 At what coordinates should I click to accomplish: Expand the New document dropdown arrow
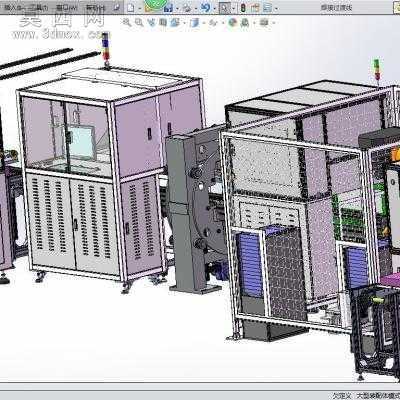pyautogui.click(x=140, y=8)
